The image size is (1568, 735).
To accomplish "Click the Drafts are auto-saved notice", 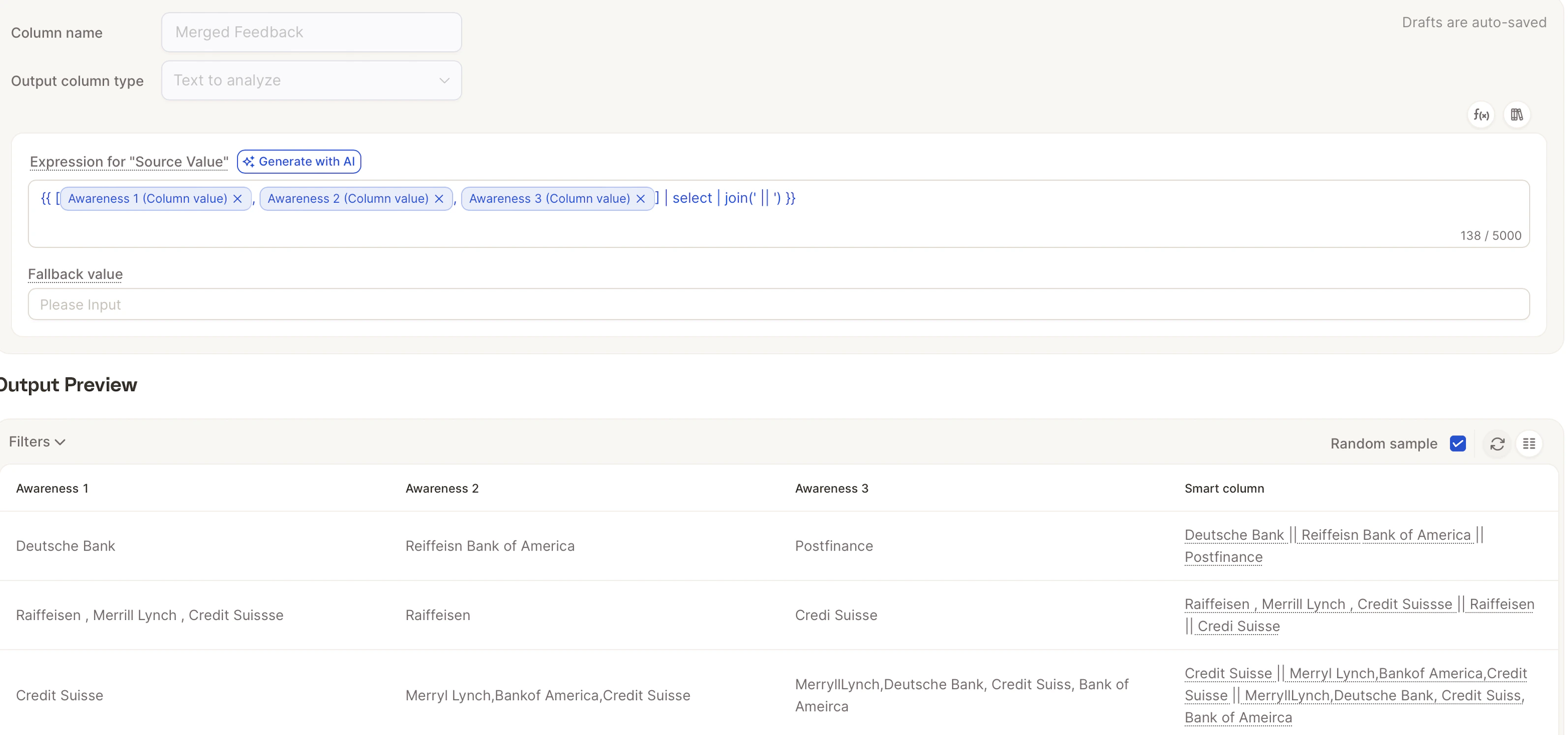I will (x=1474, y=23).
